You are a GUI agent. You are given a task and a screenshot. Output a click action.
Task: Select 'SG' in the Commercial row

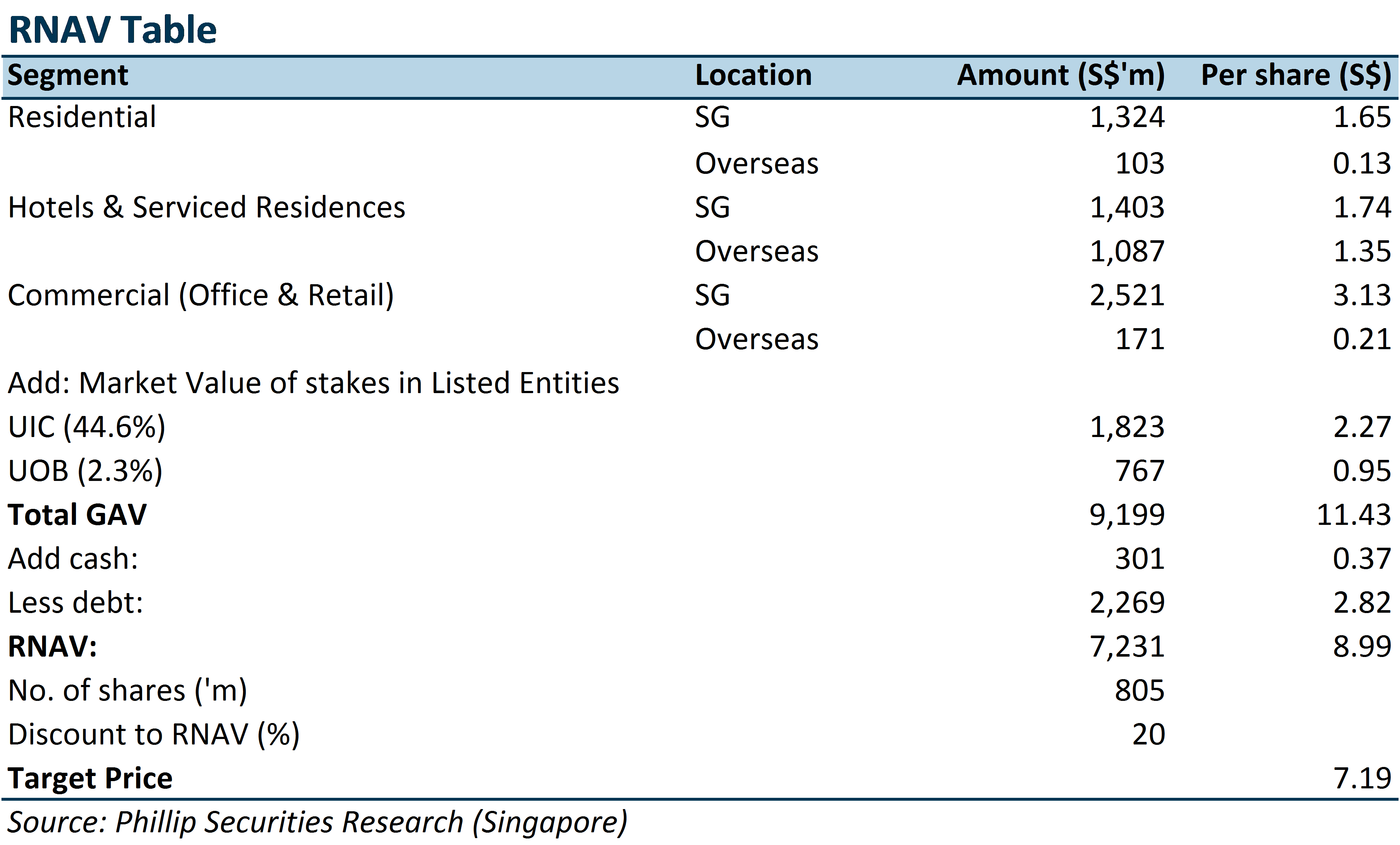tap(713, 296)
